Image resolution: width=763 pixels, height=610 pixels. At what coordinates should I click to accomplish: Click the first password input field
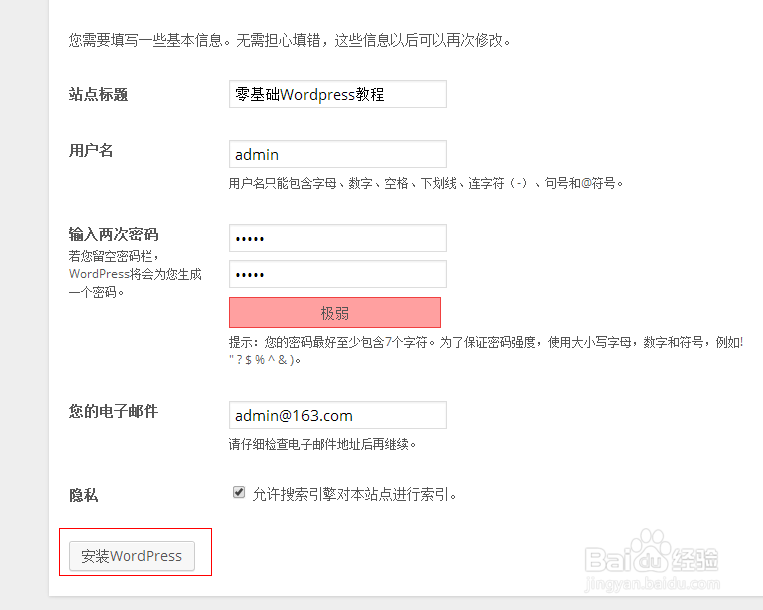click(337, 239)
